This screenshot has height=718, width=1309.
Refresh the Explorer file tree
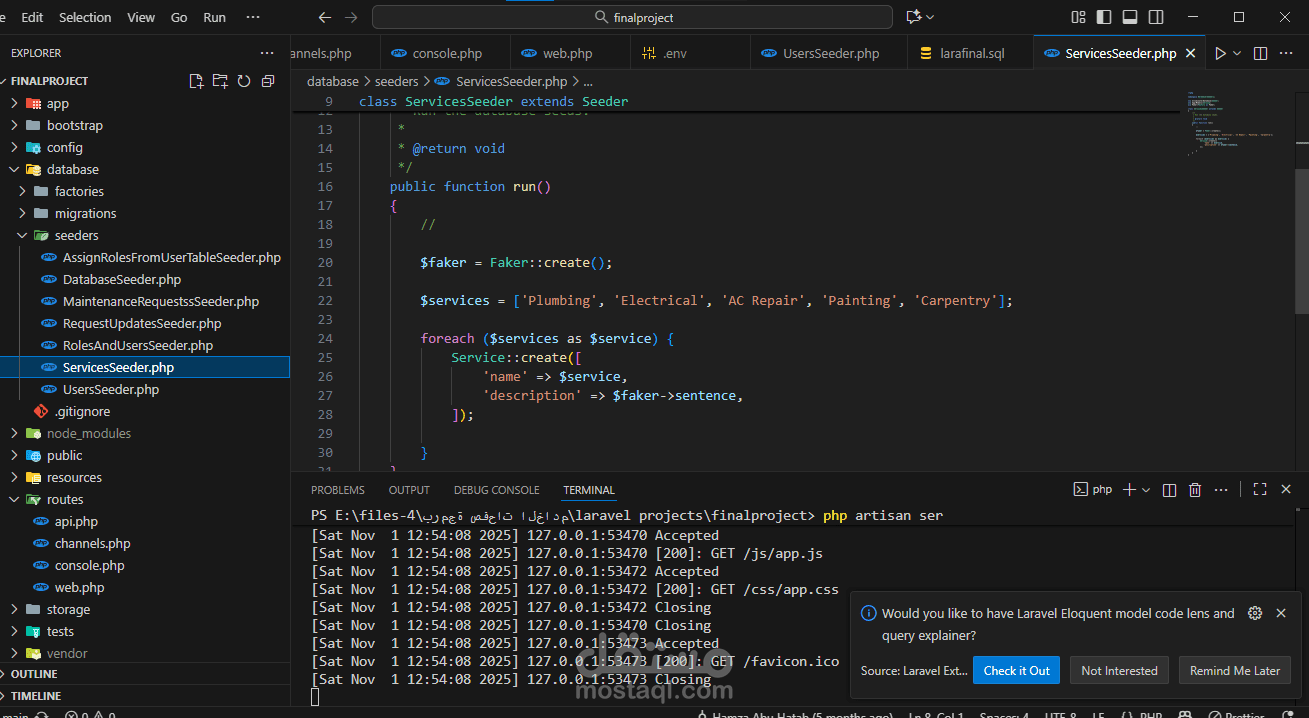coord(244,81)
